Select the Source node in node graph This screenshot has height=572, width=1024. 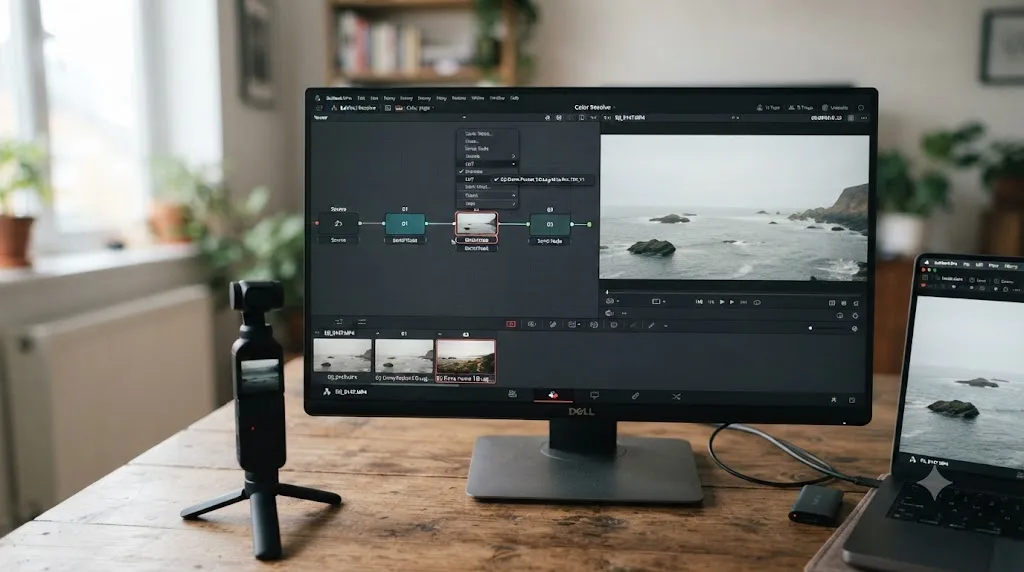(x=338, y=224)
